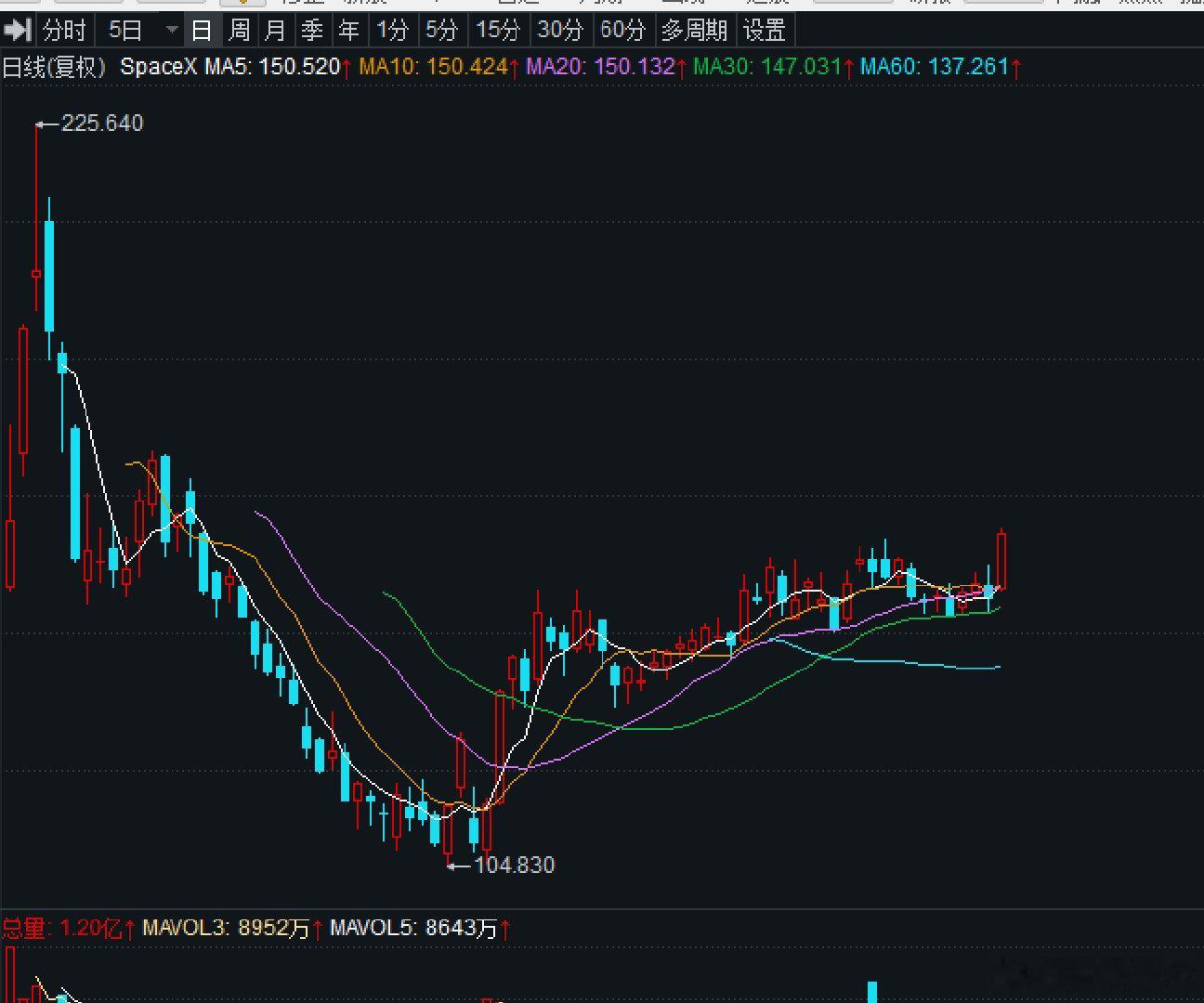Open the 设置 settings option
This screenshot has height=1003, width=1204.
(765, 31)
